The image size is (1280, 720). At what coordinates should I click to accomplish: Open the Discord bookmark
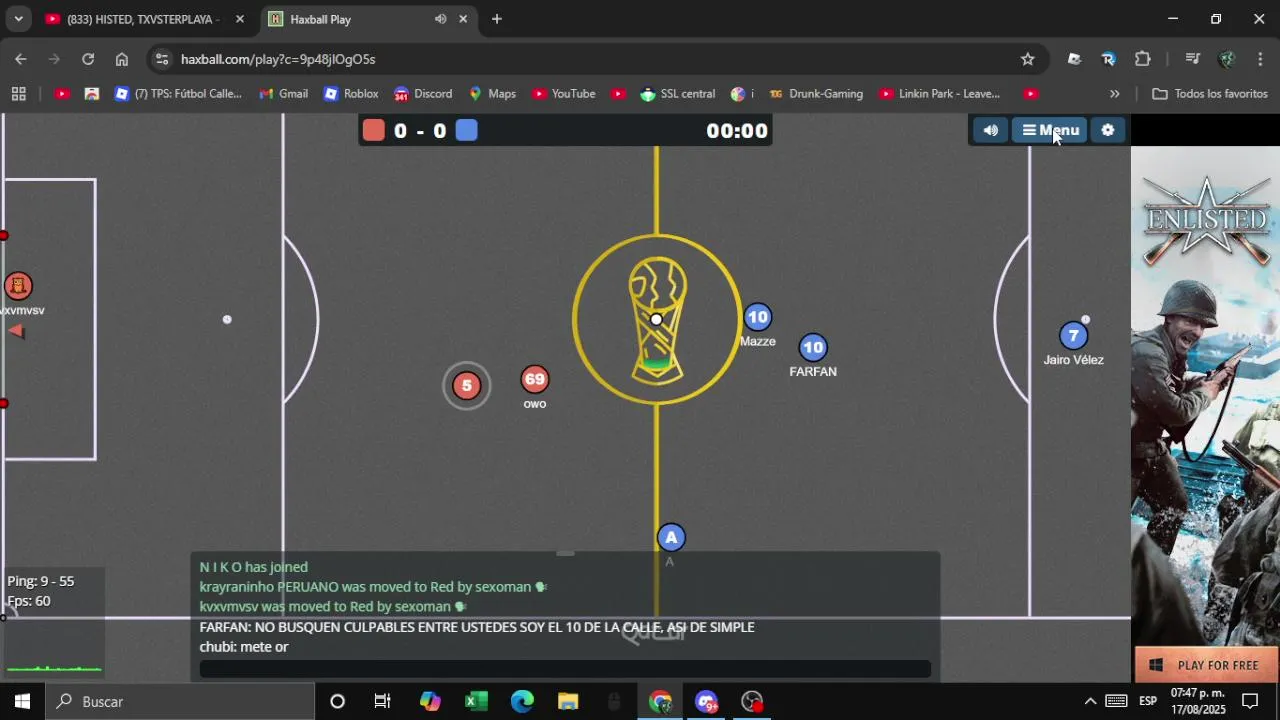click(423, 94)
